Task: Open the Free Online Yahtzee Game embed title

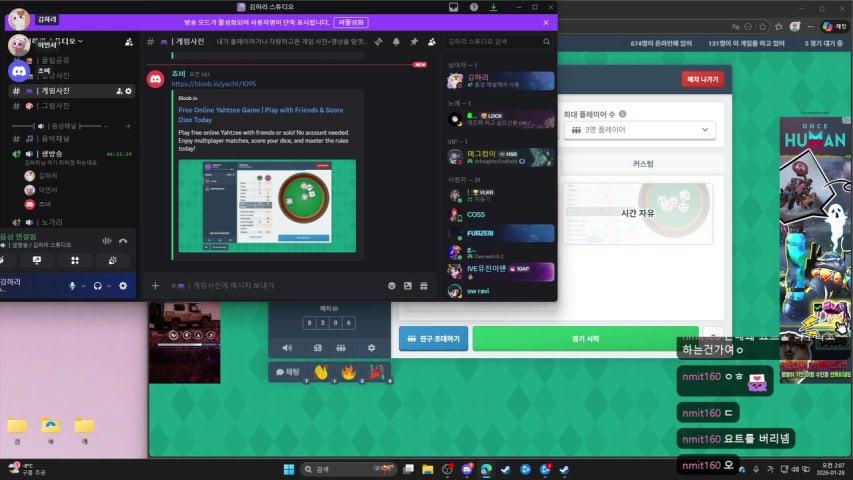Action: (x=261, y=114)
